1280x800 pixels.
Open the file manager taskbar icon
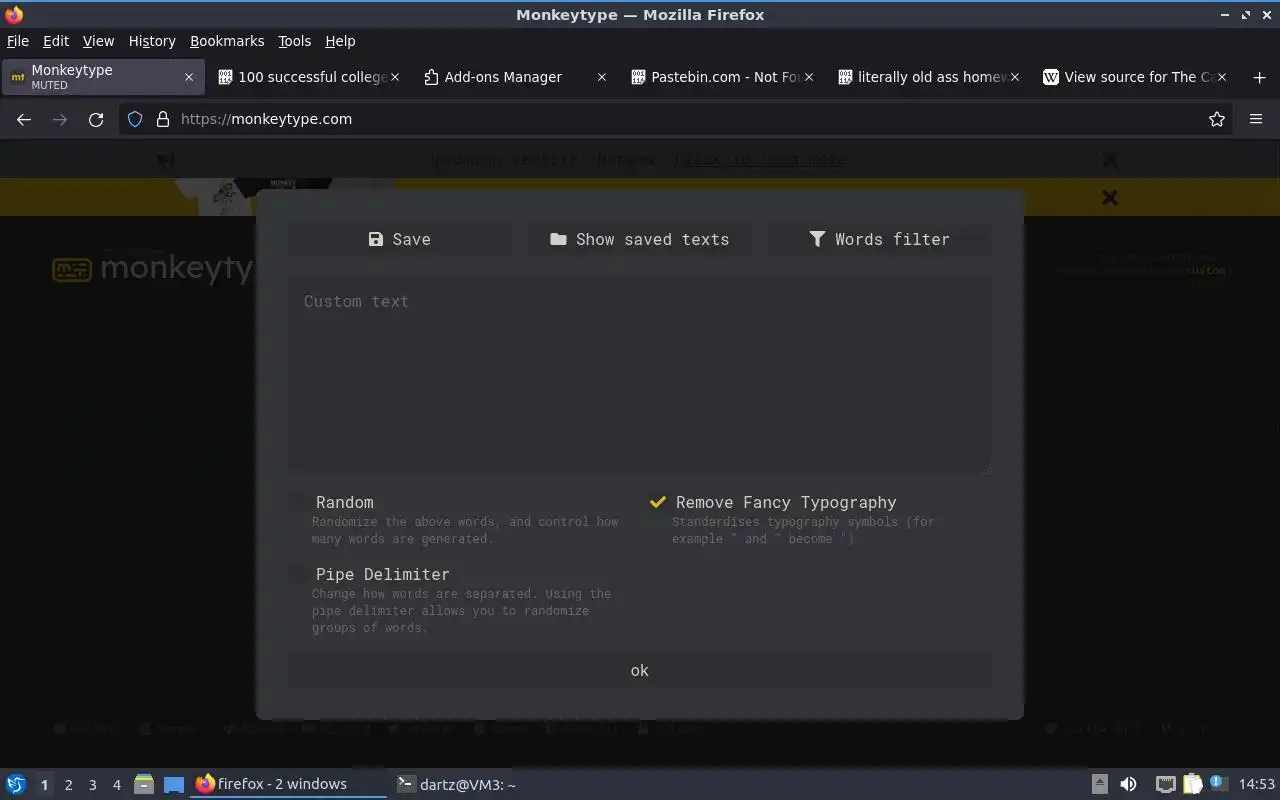[x=143, y=785]
